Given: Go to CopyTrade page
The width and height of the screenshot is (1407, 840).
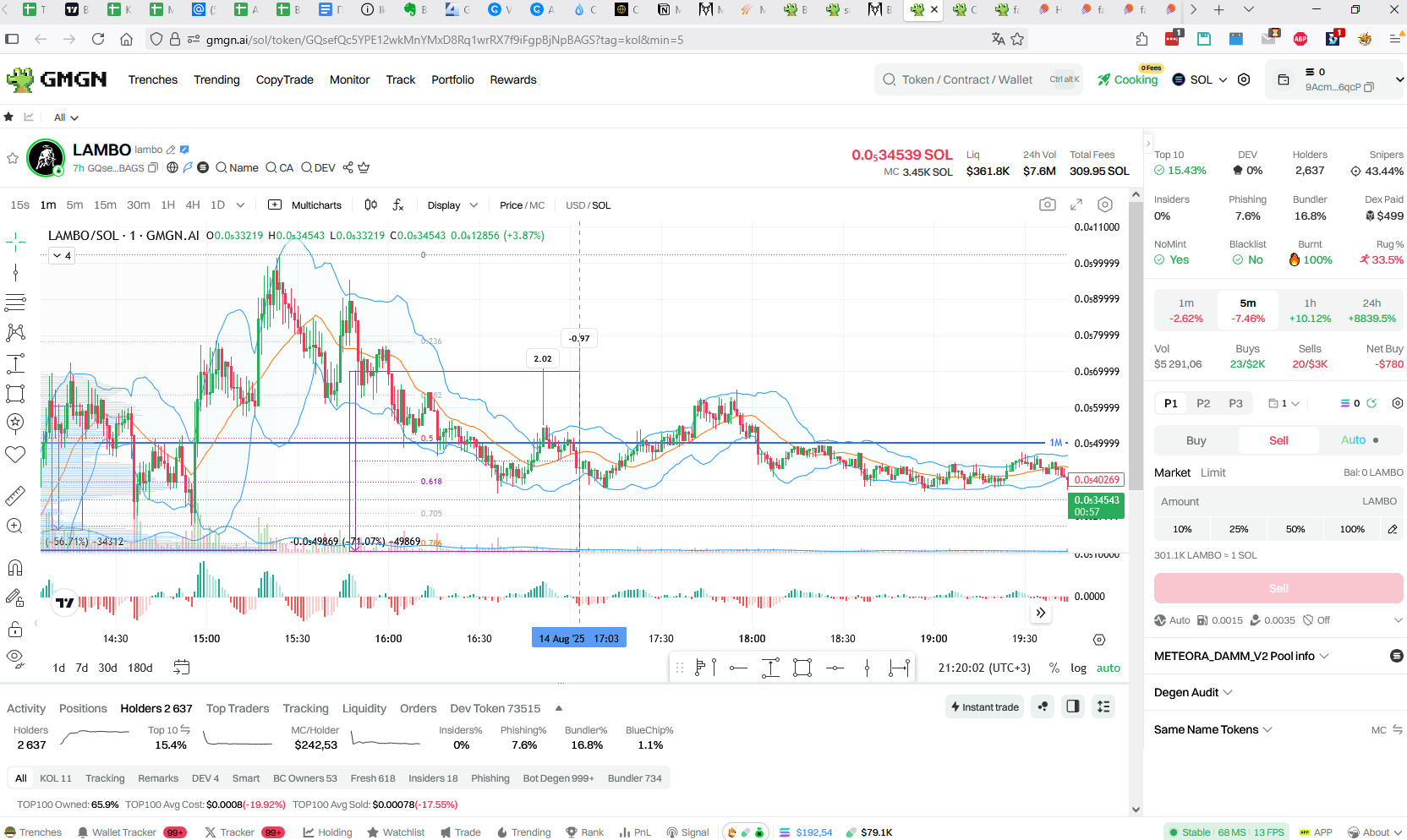Looking at the screenshot, I should click(284, 79).
